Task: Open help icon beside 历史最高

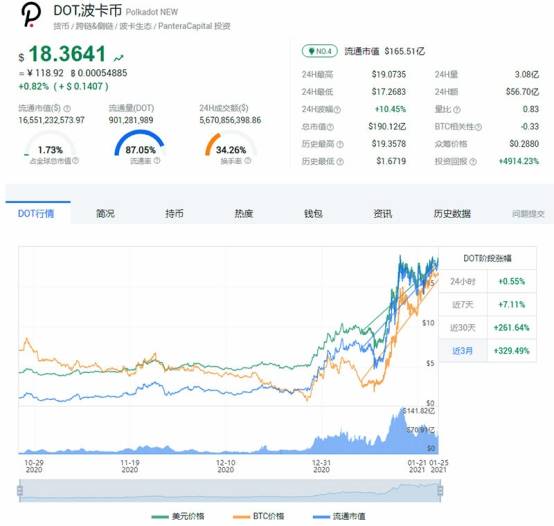Action: 340,144
